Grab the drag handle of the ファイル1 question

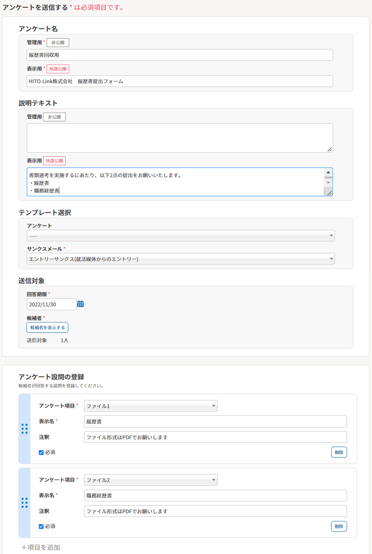pos(24,429)
